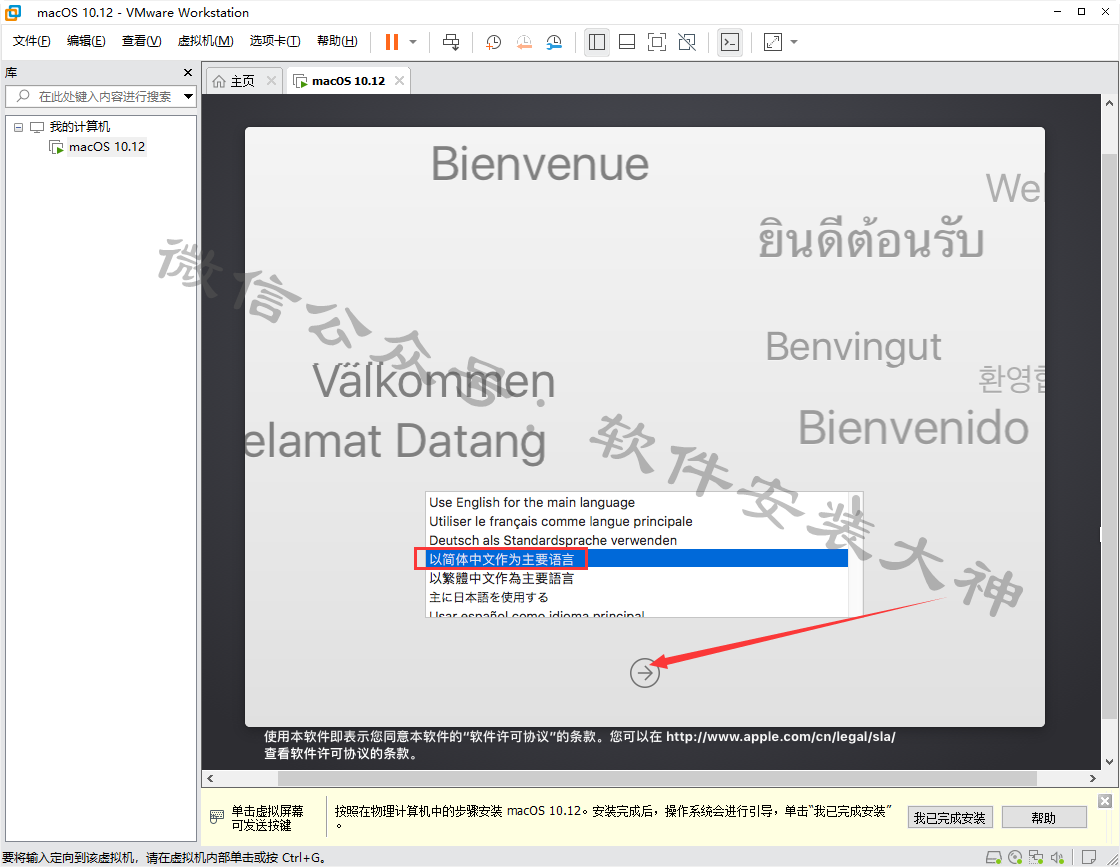
Task: Select macOS 10.12 in the library tree
Action: (106, 146)
